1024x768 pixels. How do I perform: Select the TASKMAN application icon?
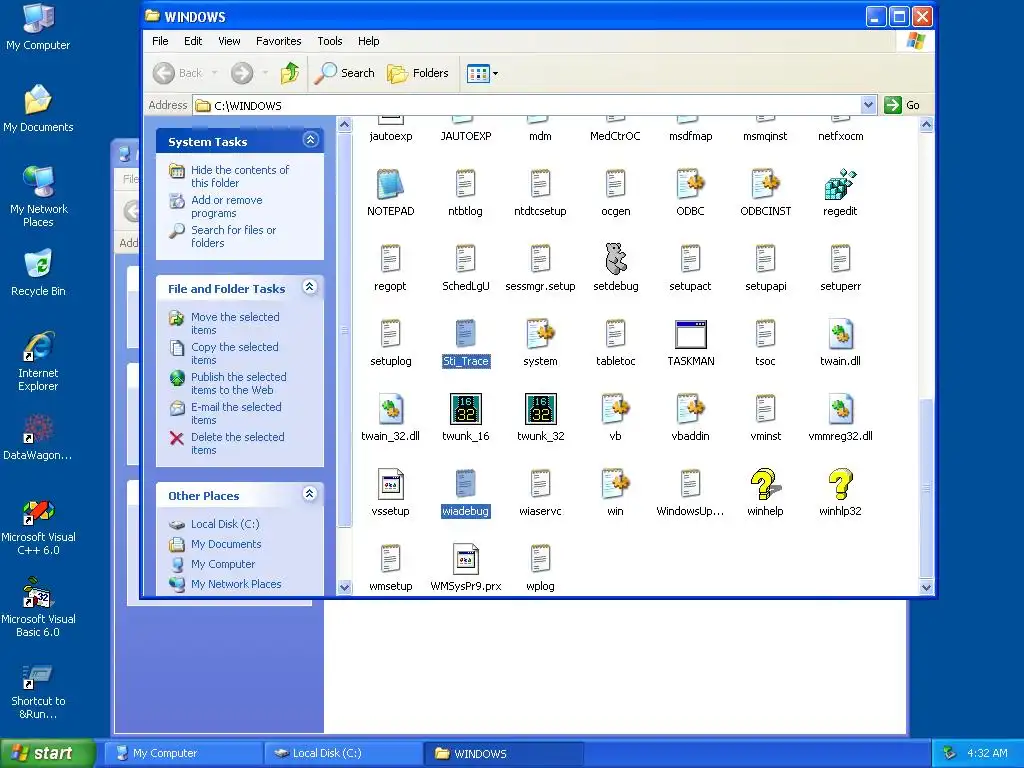690,334
